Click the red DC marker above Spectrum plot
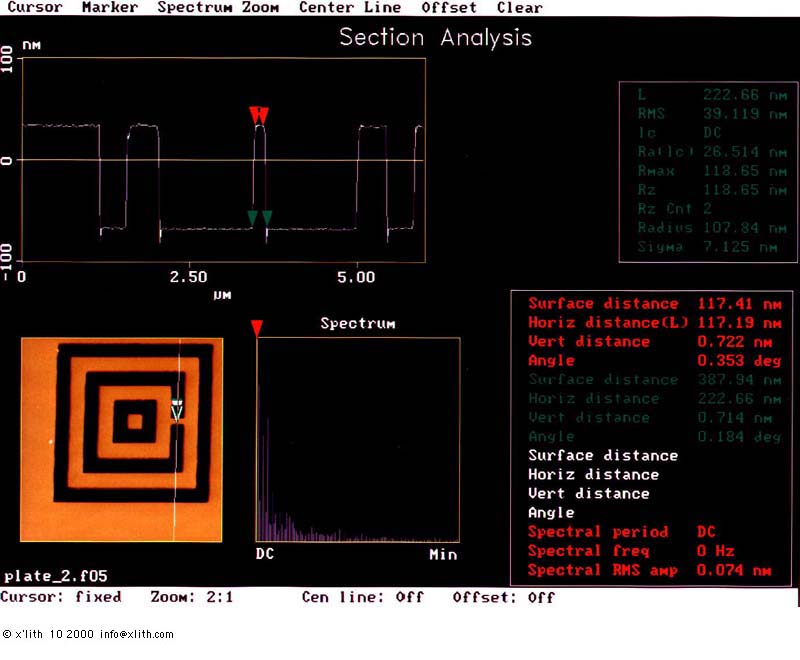800x660 pixels. pyautogui.click(x=257, y=328)
